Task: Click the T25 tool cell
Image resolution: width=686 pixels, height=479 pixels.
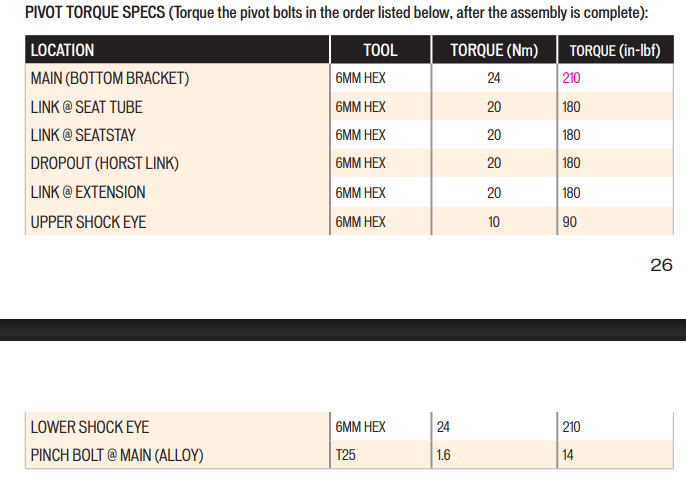Action: tap(347, 456)
